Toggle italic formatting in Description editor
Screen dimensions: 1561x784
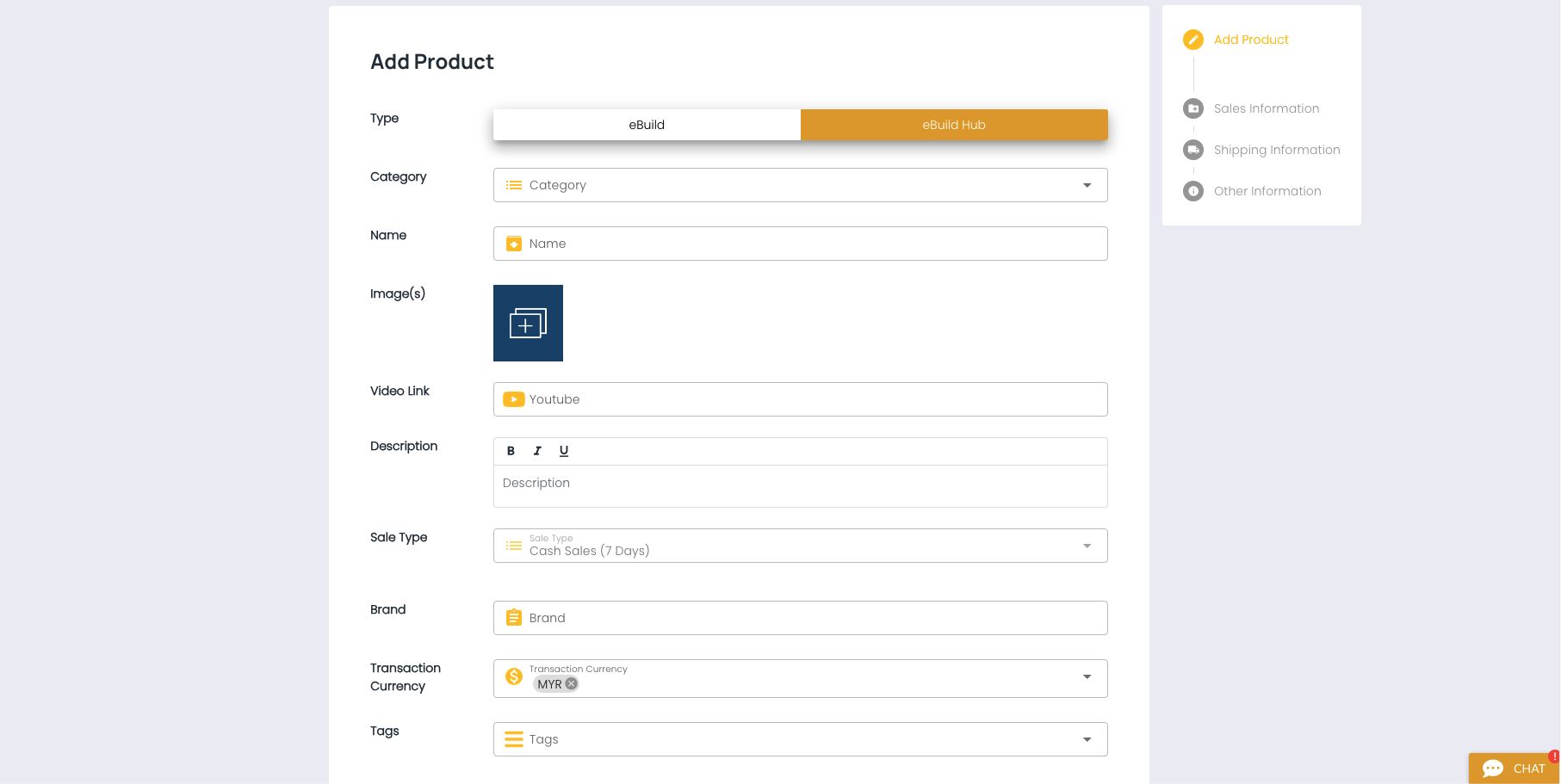pyautogui.click(x=537, y=451)
